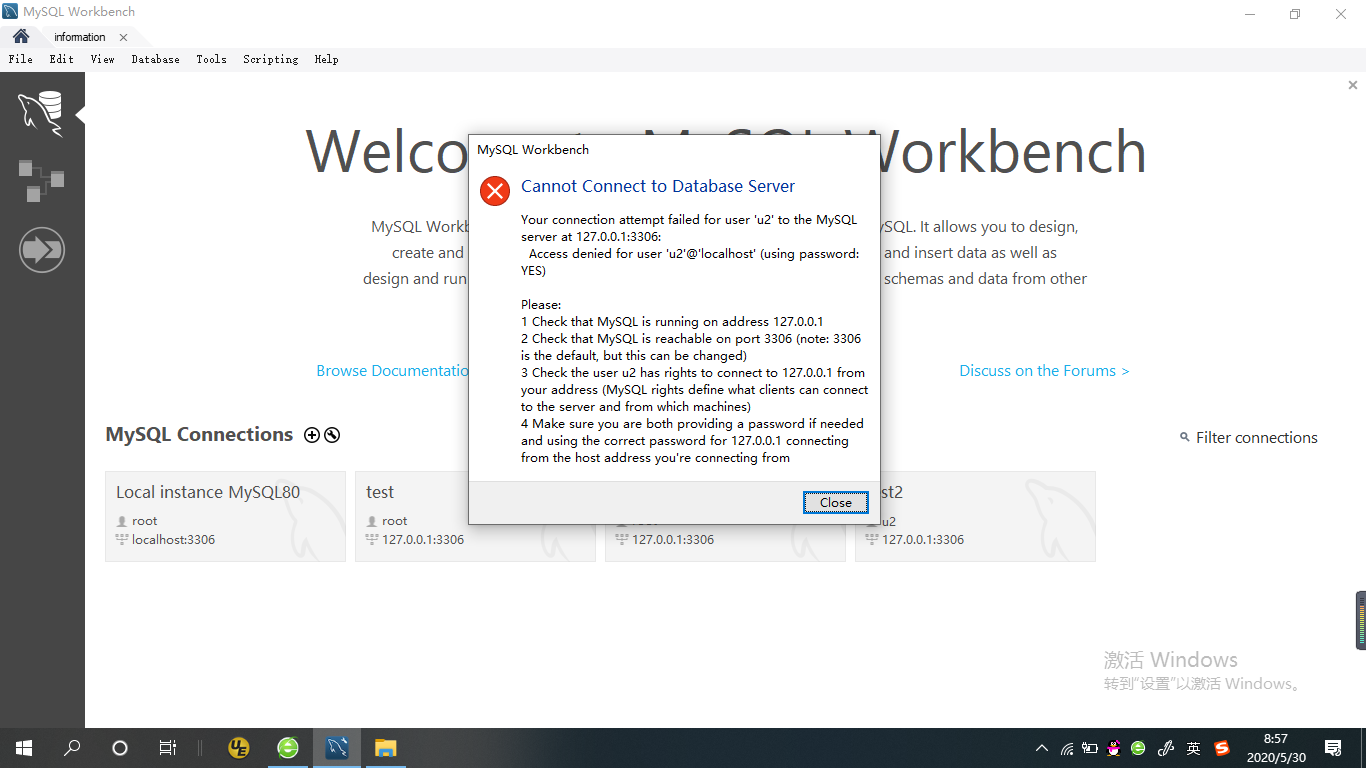
Task: Click the Filter connections search field
Action: pos(1249,437)
